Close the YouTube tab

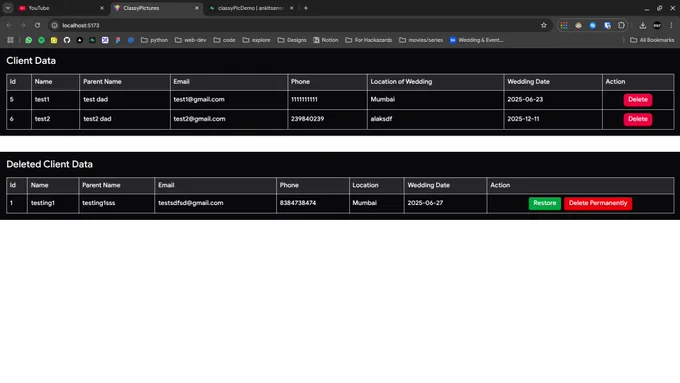coord(102,8)
